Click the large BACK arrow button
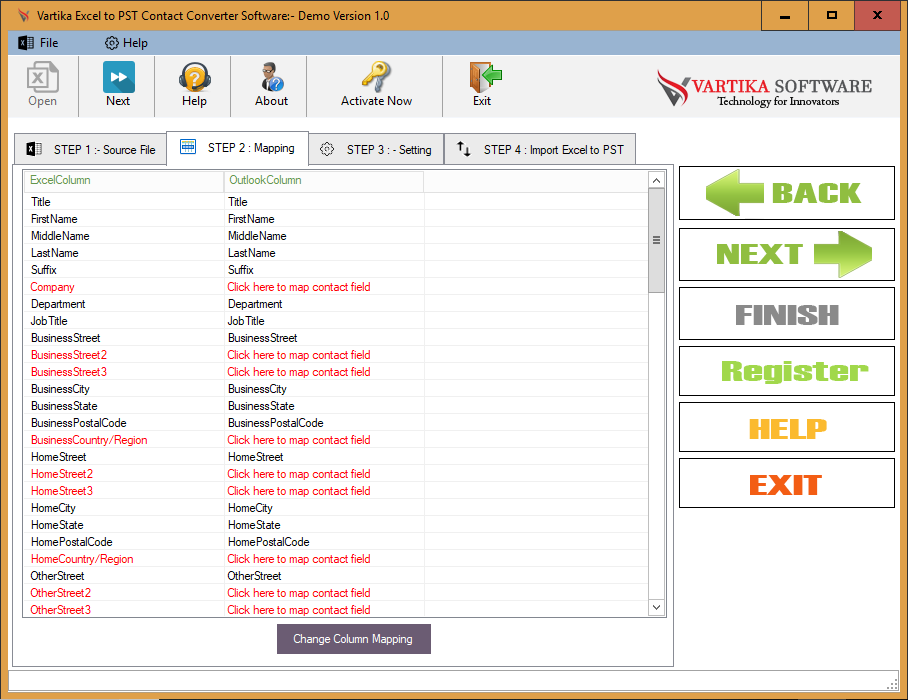Image resolution: width=908 pixels, height=700 pixels. [x=786, y=193]
